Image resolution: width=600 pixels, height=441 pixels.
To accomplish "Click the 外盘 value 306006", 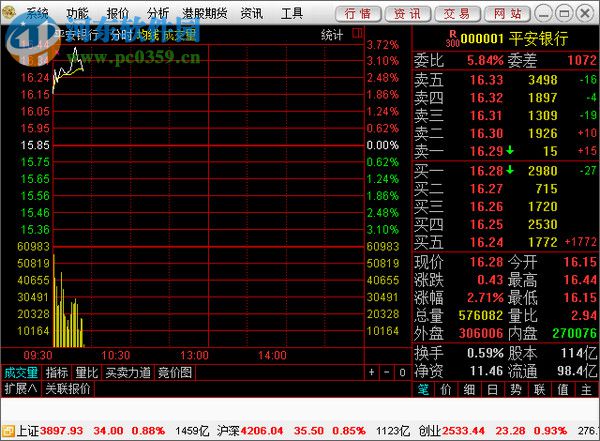I will tap(481, 333).
